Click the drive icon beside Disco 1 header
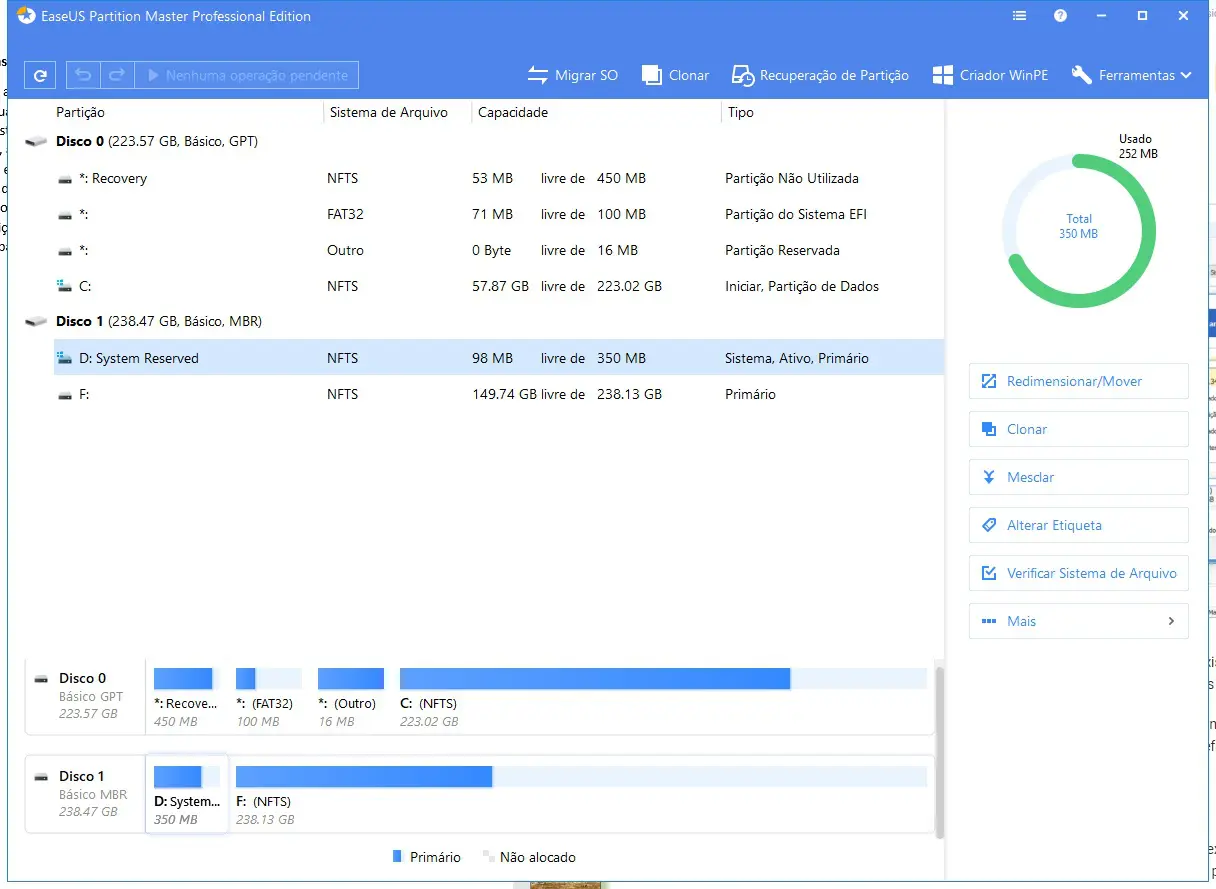Image resolution: width=1216 pixels, height=889 pixels. point(36,322)
